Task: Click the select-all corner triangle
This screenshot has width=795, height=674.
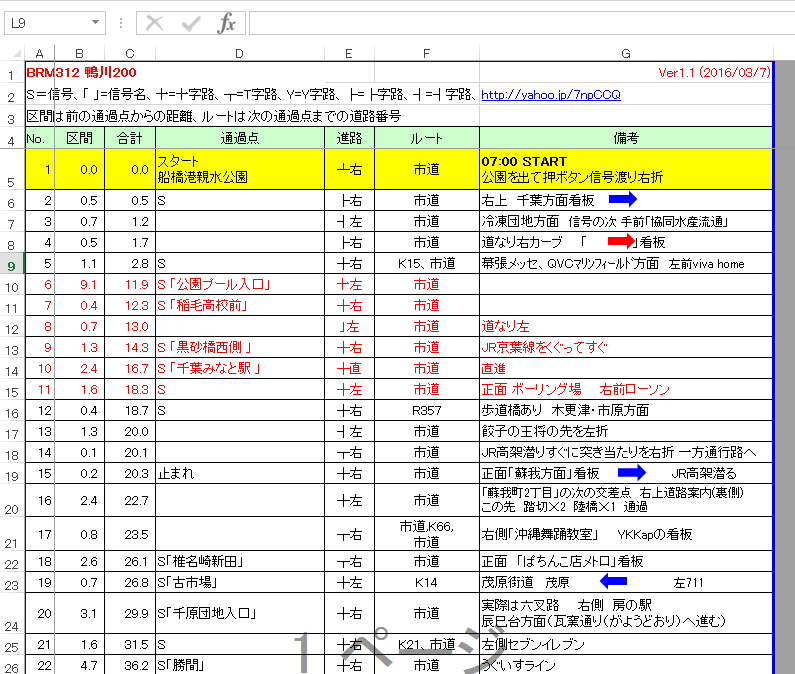Action: (x=16, y=53)
